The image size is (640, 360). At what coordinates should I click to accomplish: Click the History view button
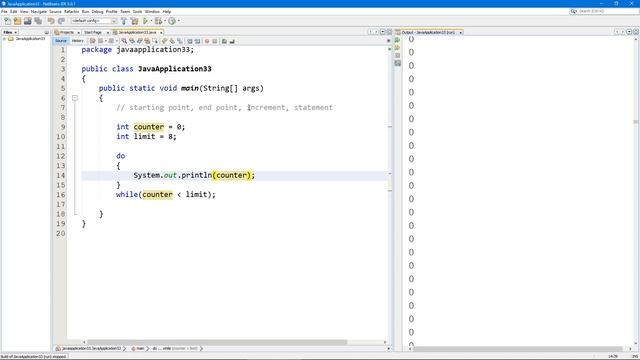78,41
